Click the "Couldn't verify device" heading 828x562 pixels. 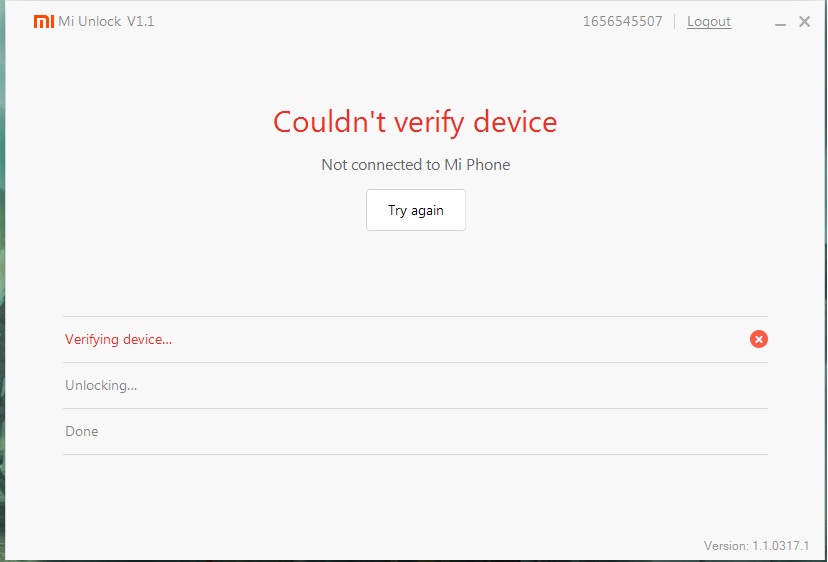(415, 122)
